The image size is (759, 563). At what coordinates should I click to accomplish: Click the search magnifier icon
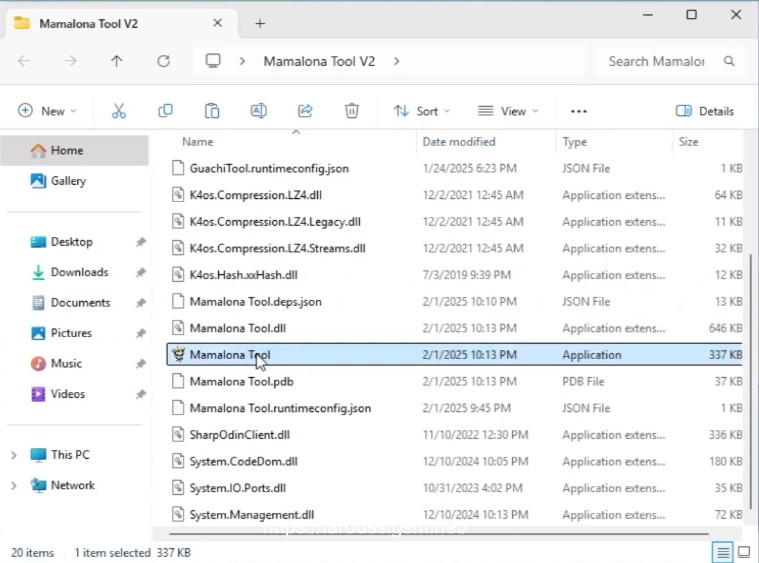[x=729, y=61]
